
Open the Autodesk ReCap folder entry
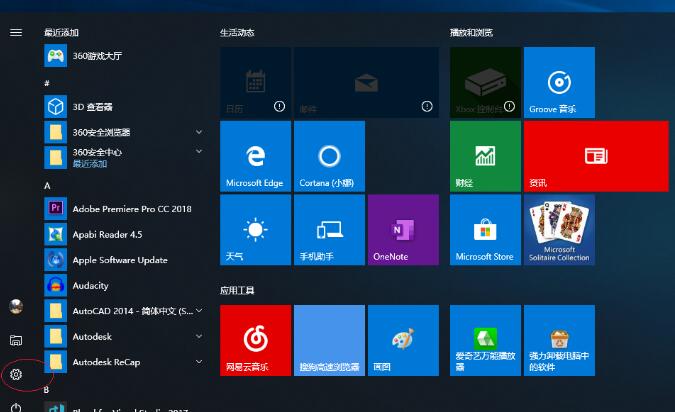pyautogui.click(x=123, y=362)
